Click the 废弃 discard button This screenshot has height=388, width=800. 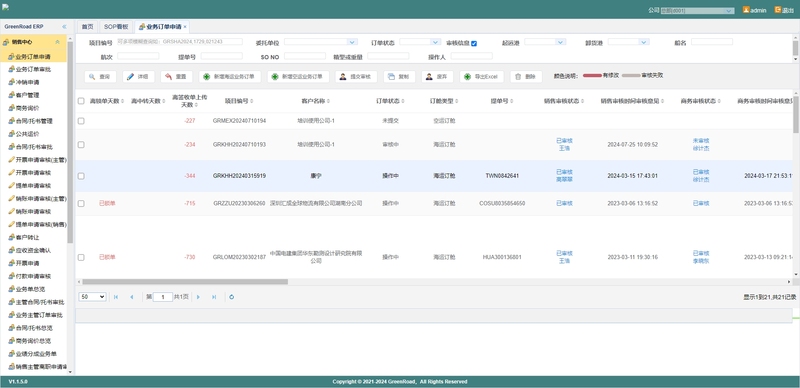(437, 77)
